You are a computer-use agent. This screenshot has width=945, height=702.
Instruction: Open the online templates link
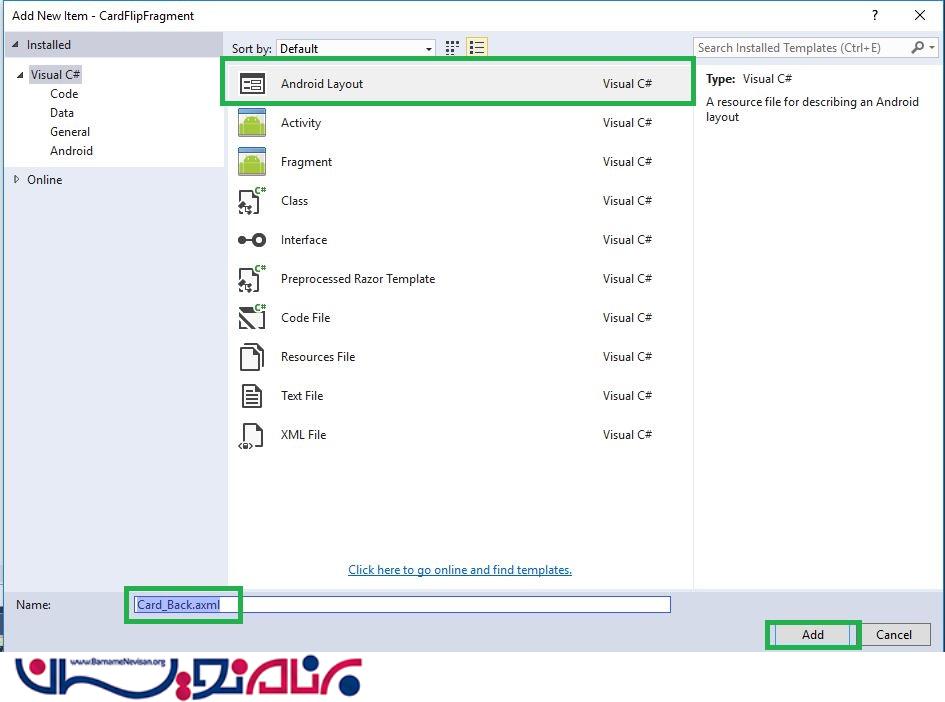pyautogui.click(x=460, y=570)
